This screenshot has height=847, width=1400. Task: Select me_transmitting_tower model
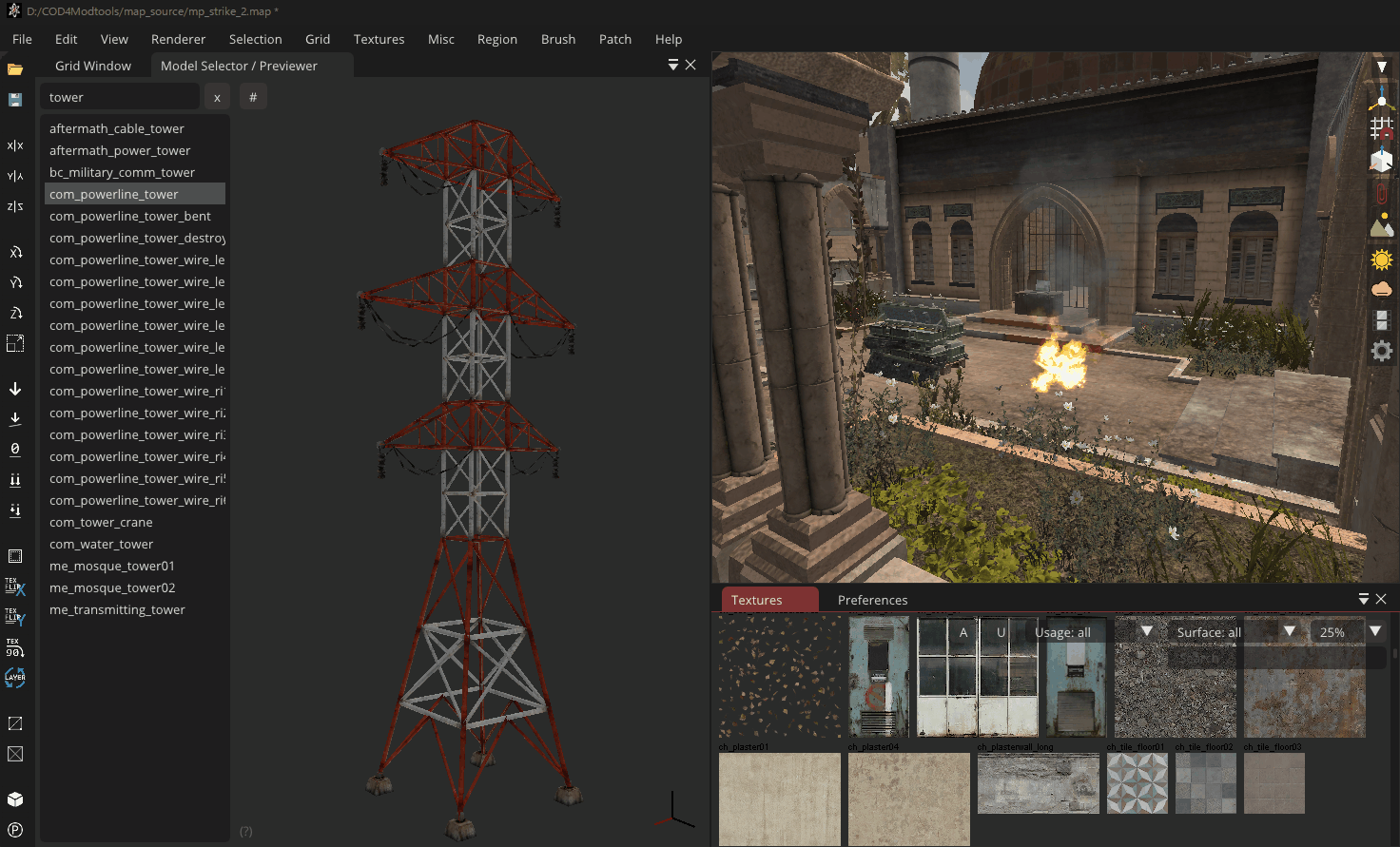pyautogui.click(x=135, y=609)
